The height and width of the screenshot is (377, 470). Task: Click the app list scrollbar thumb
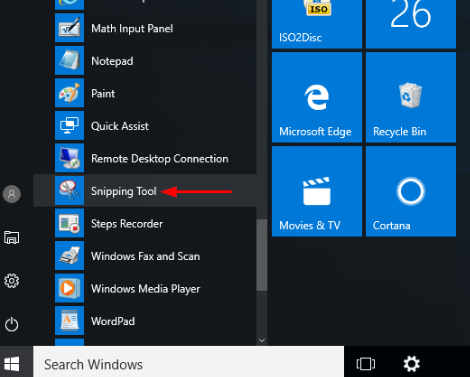(262, 255)
